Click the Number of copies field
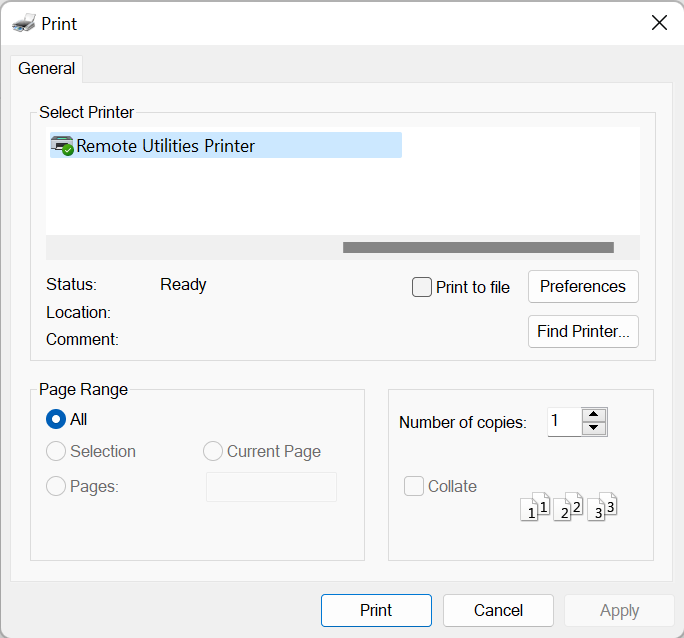This screenshot has width=684, height=638. 563,422
